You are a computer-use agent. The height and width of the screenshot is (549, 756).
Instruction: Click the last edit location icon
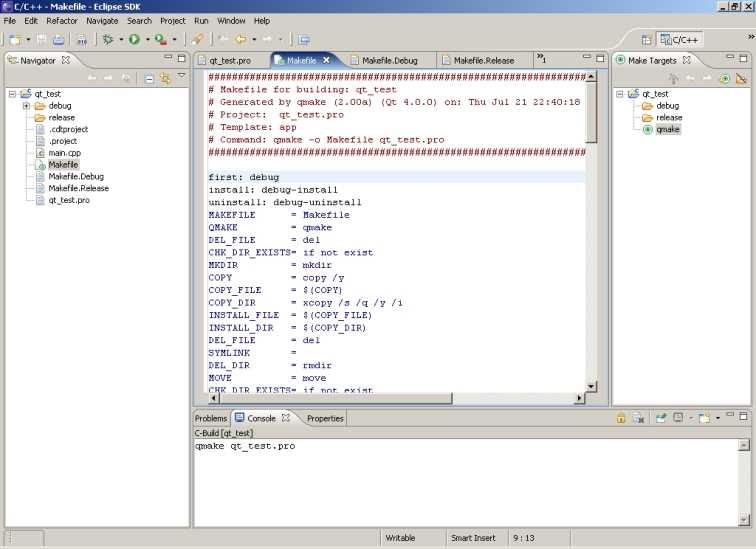click(x=223, y=40)
